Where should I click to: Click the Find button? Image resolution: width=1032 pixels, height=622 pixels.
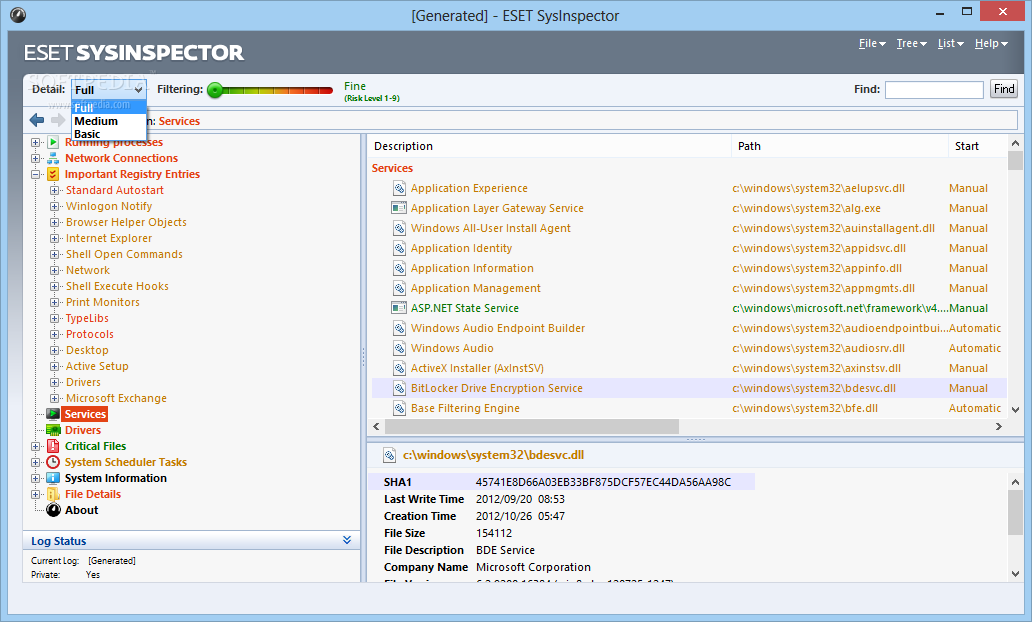tap(1004, 89)
